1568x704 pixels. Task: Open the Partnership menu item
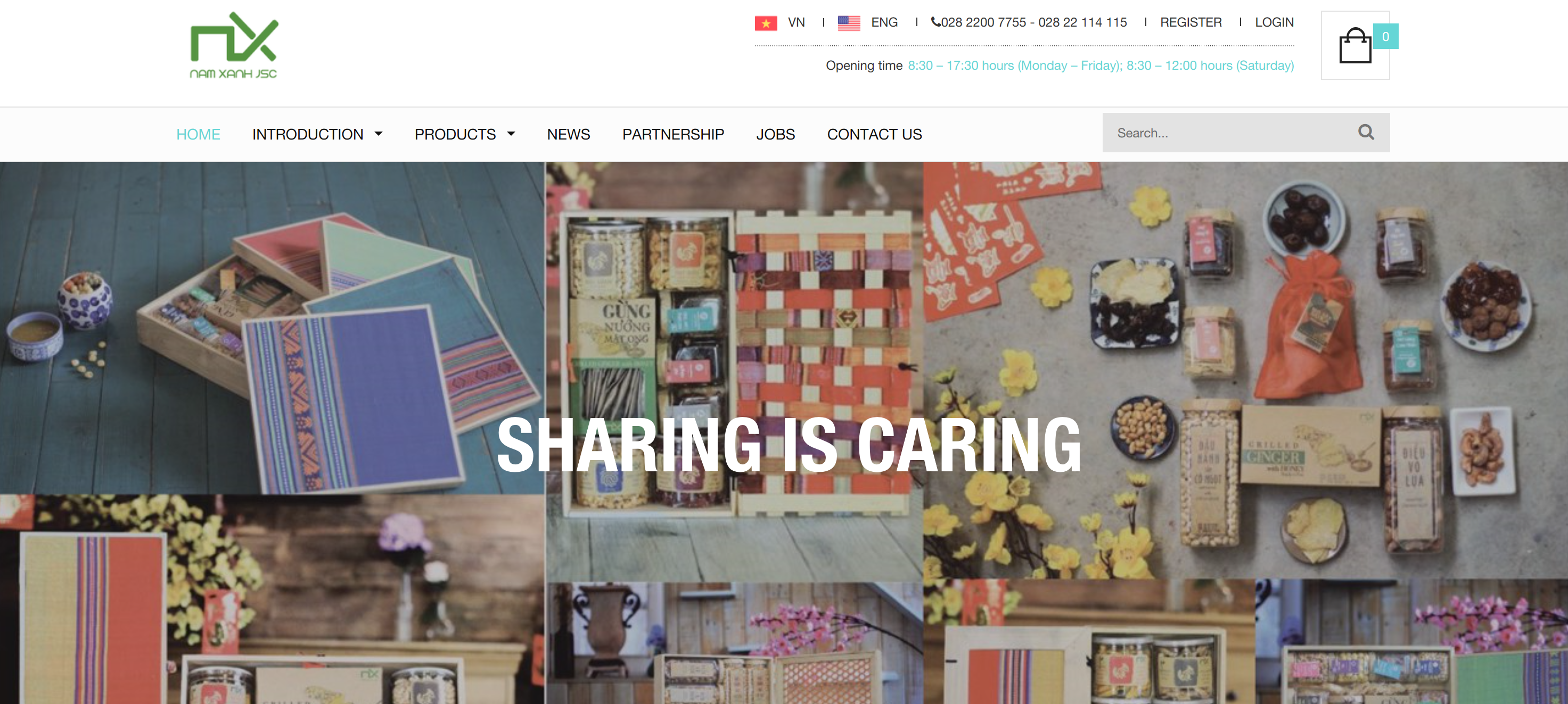tap(672, 134)
